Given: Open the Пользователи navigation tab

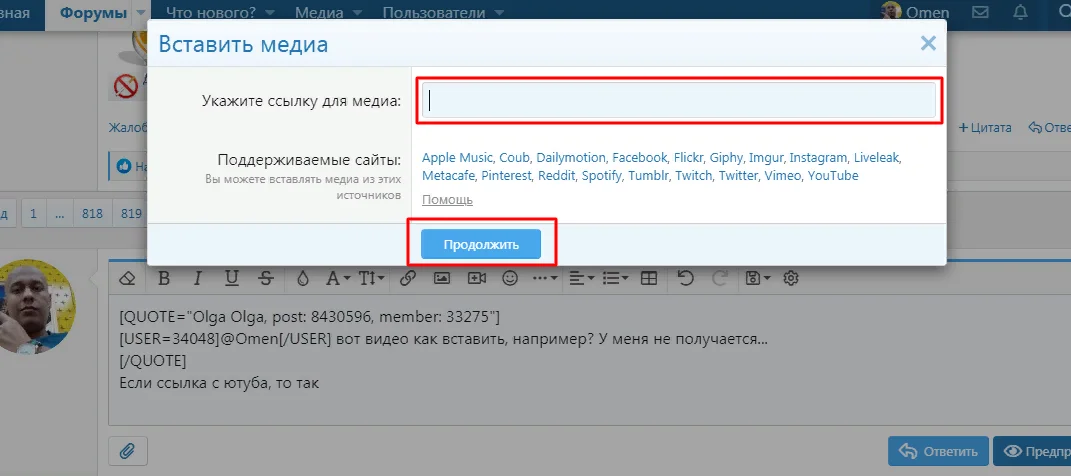Looking at the screenshot, I should click(x=434, y=13).
